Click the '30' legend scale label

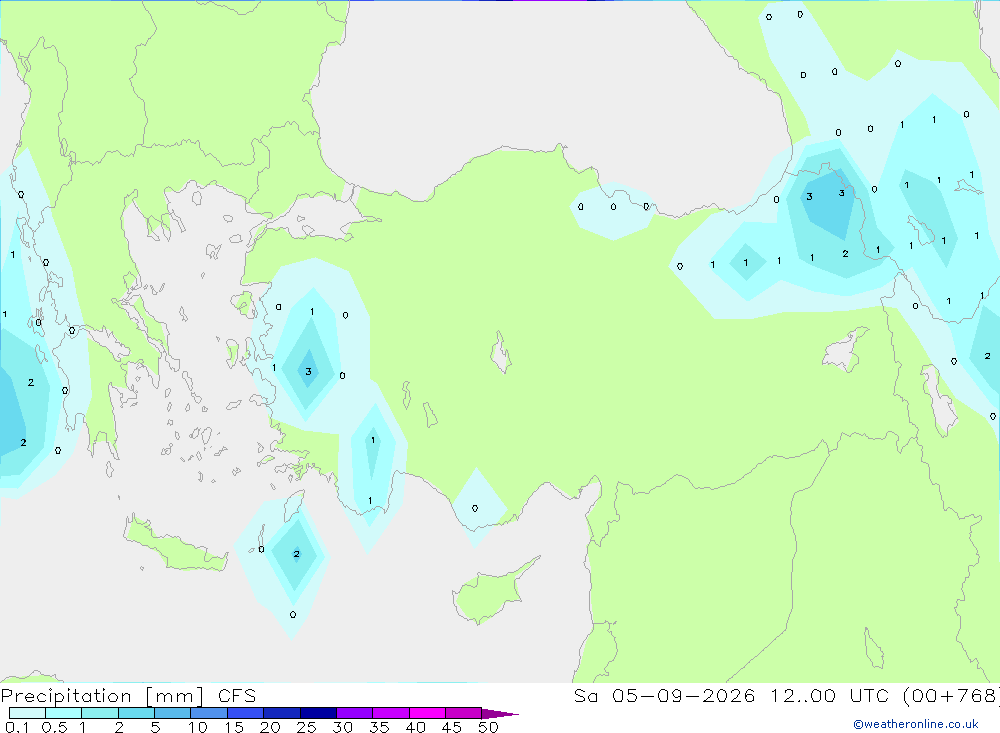343,727
